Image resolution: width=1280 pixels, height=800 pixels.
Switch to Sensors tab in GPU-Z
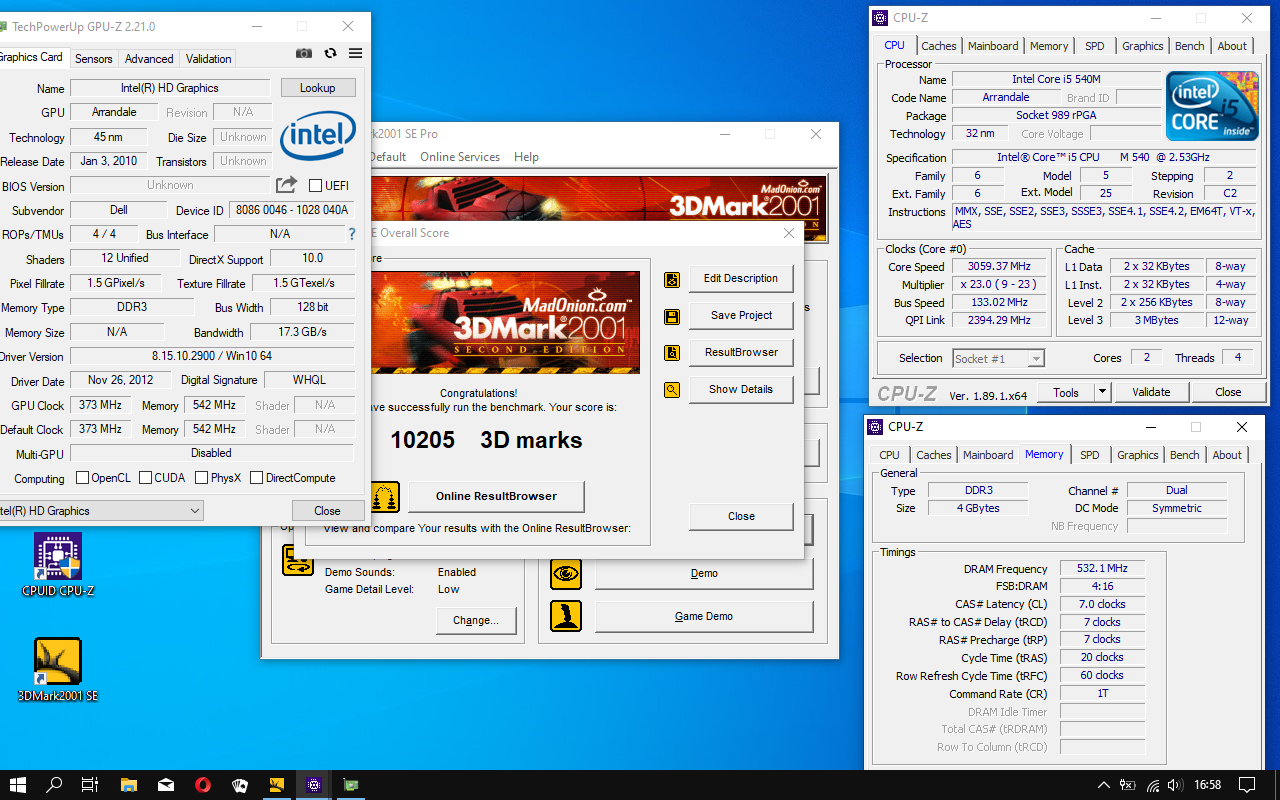(x=94, y=59)
